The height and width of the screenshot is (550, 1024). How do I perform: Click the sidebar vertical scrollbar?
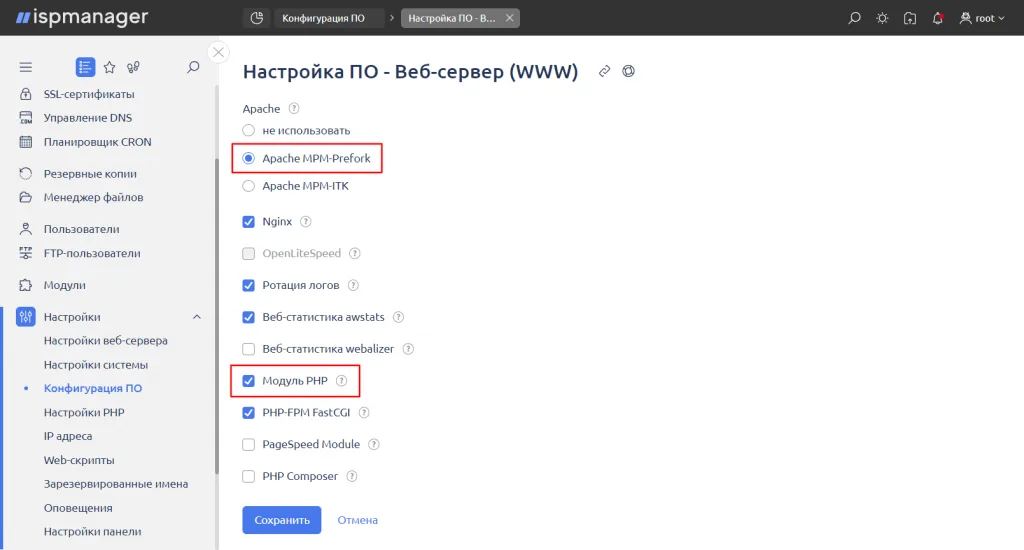[217, 316]
